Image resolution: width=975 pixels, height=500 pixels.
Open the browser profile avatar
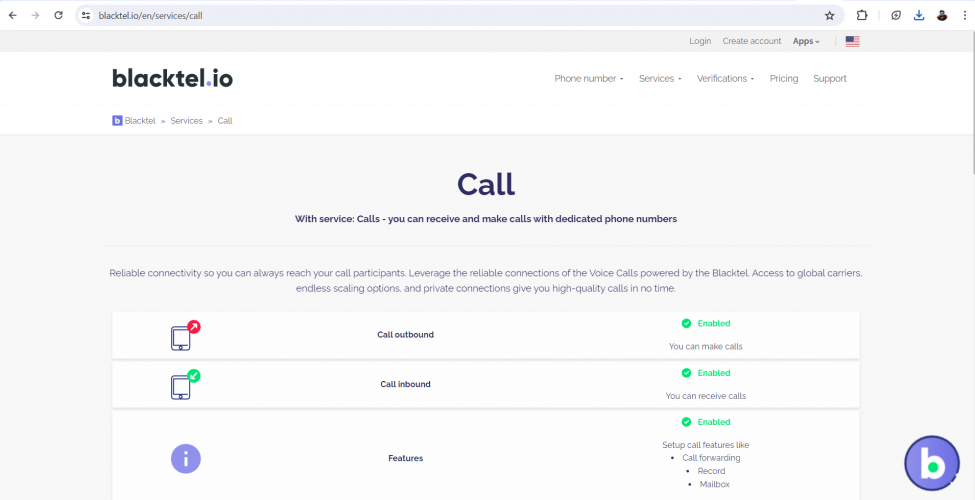pyautogui.click(x=941, y=16)
